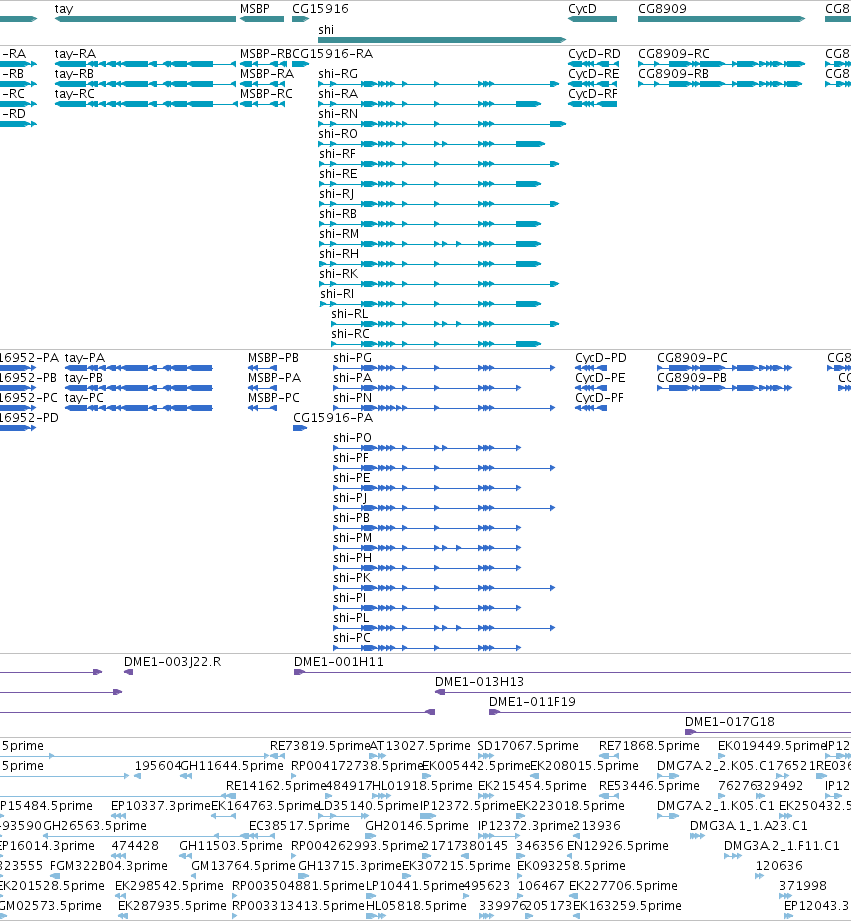The height and width of the screenshot is (921, 851).
Task: Click transcript tay-RB label
Action: (74, 74)
